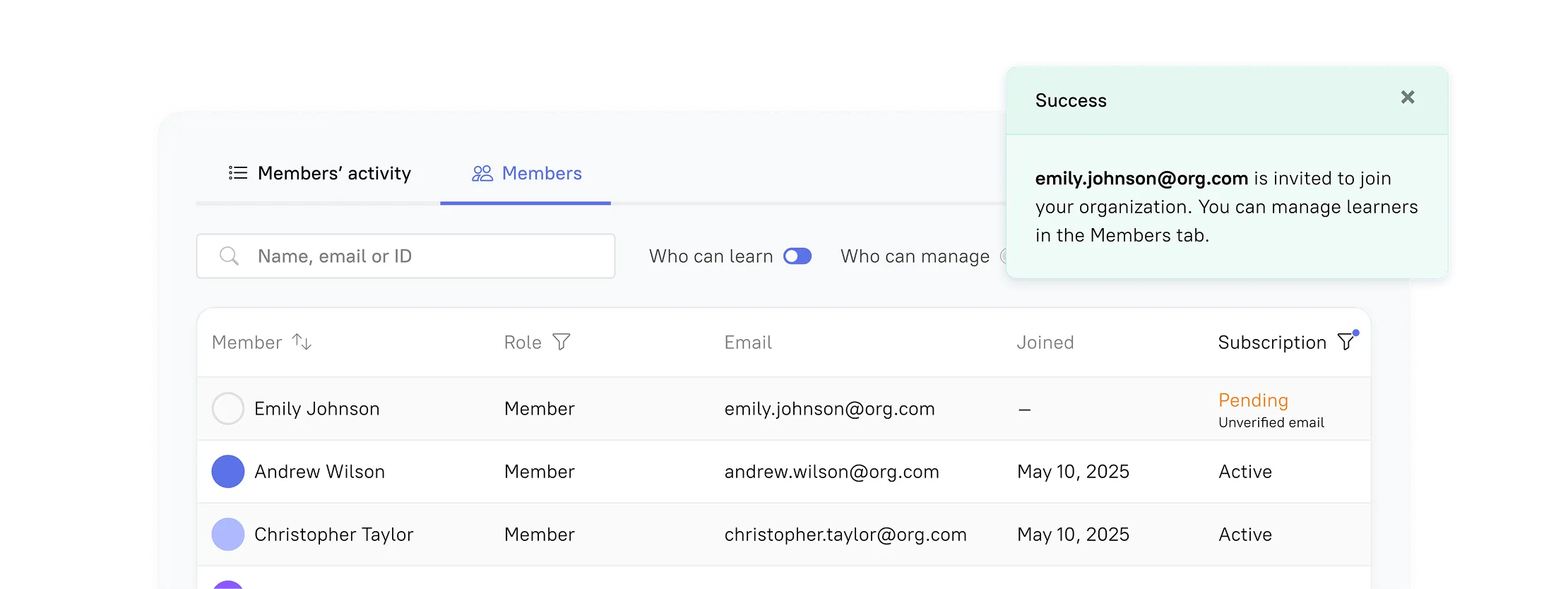Click the Members people icon

coord(482,173)
